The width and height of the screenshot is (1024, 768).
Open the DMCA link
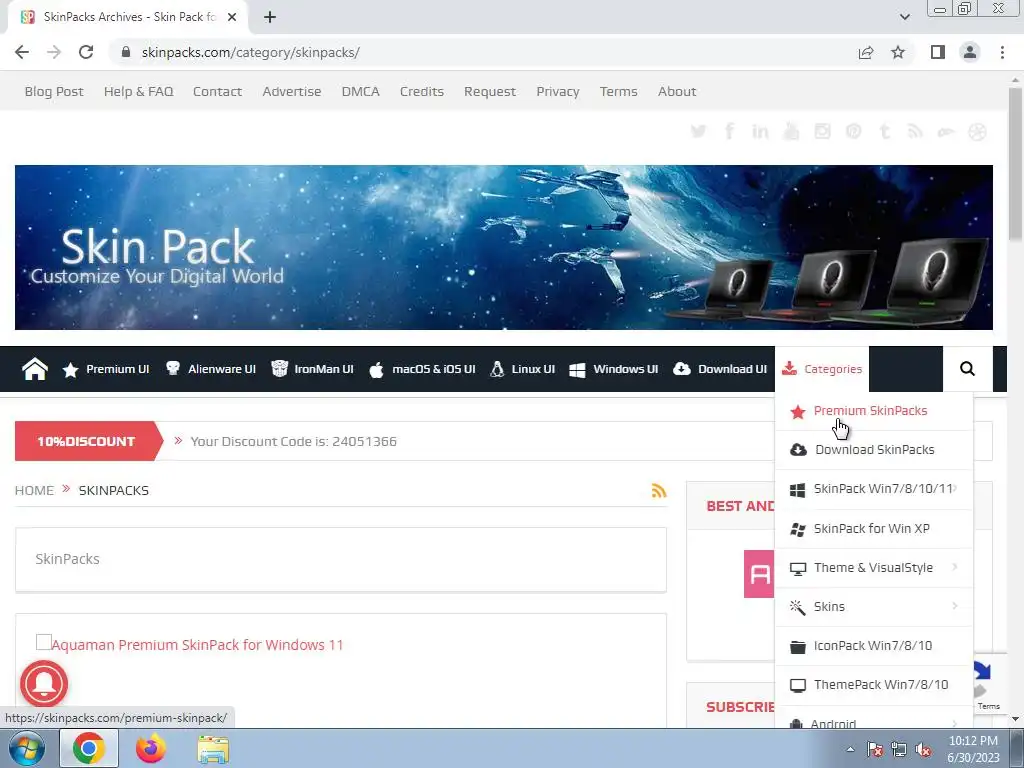click(360, 91)
